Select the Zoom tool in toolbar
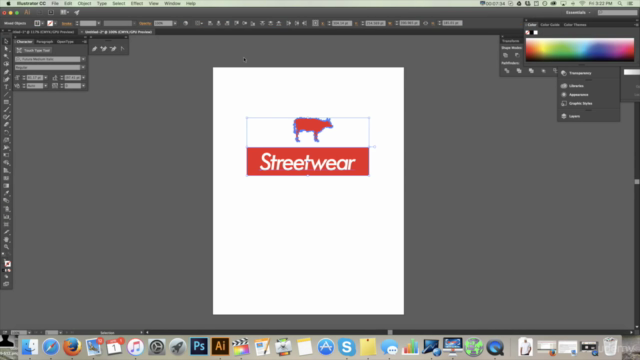 (6, 247)
